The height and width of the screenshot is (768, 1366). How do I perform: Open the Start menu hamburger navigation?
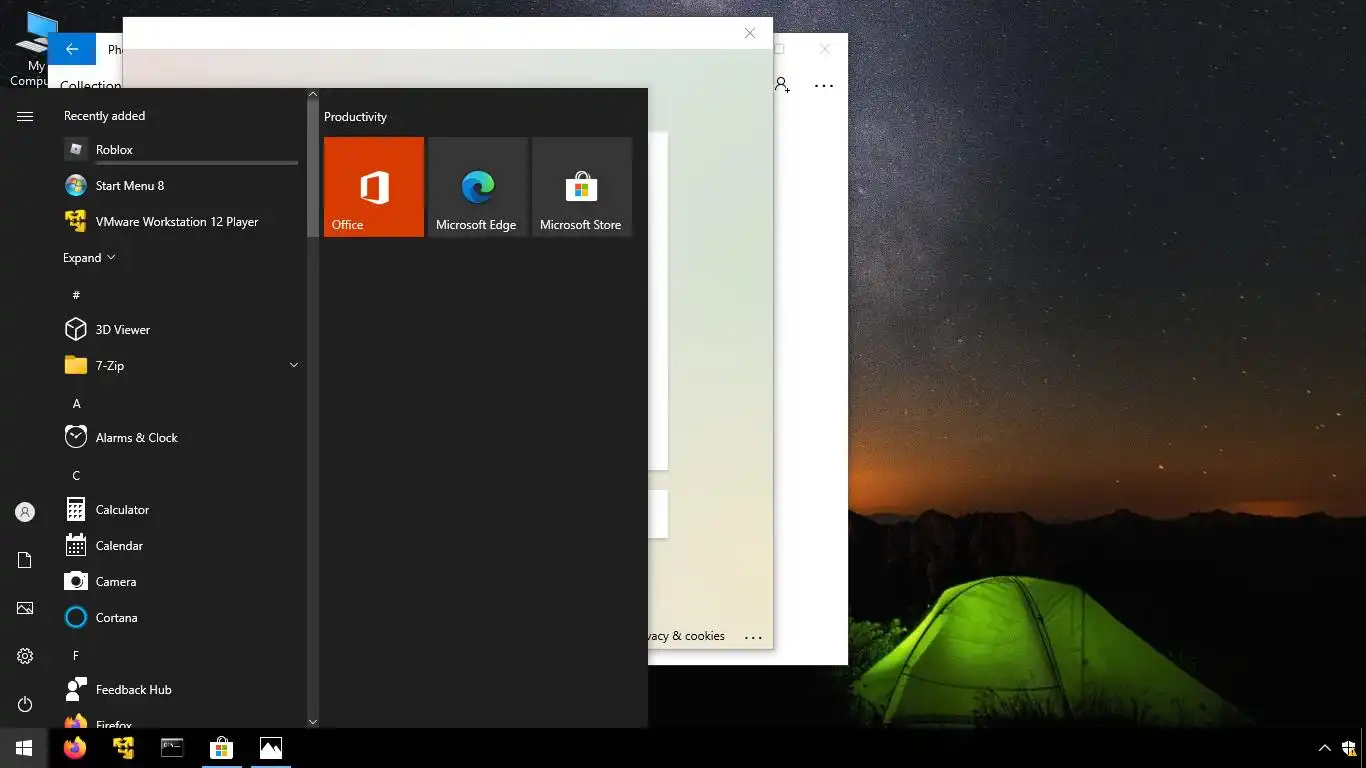click(25, 117)
